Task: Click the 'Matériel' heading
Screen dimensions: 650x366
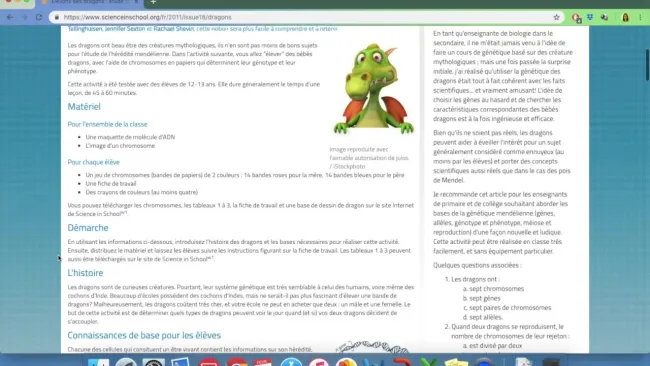Action: pyautogui.click(x=84, y=107)
